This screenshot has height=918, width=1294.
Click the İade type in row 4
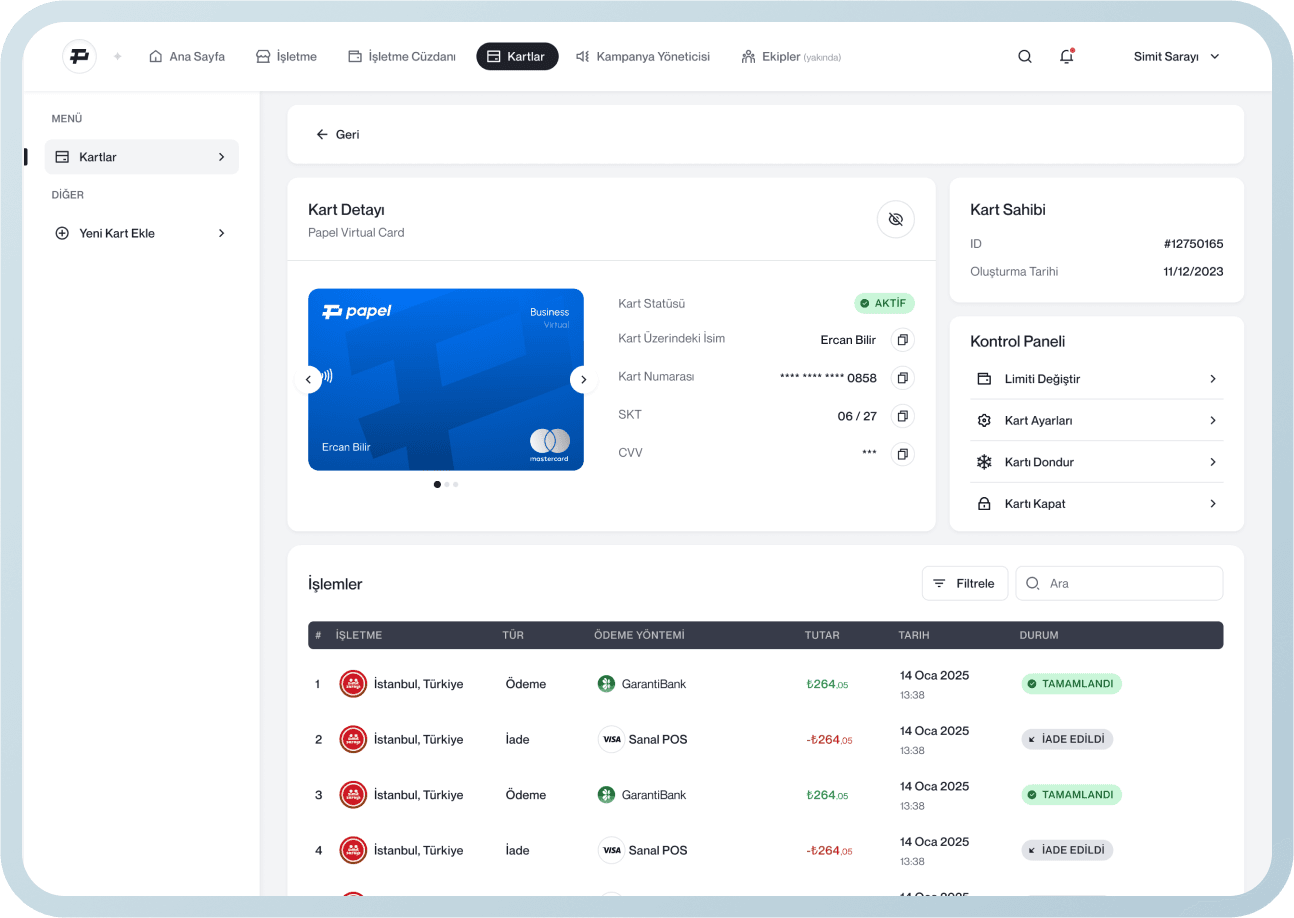click(517, 851)
